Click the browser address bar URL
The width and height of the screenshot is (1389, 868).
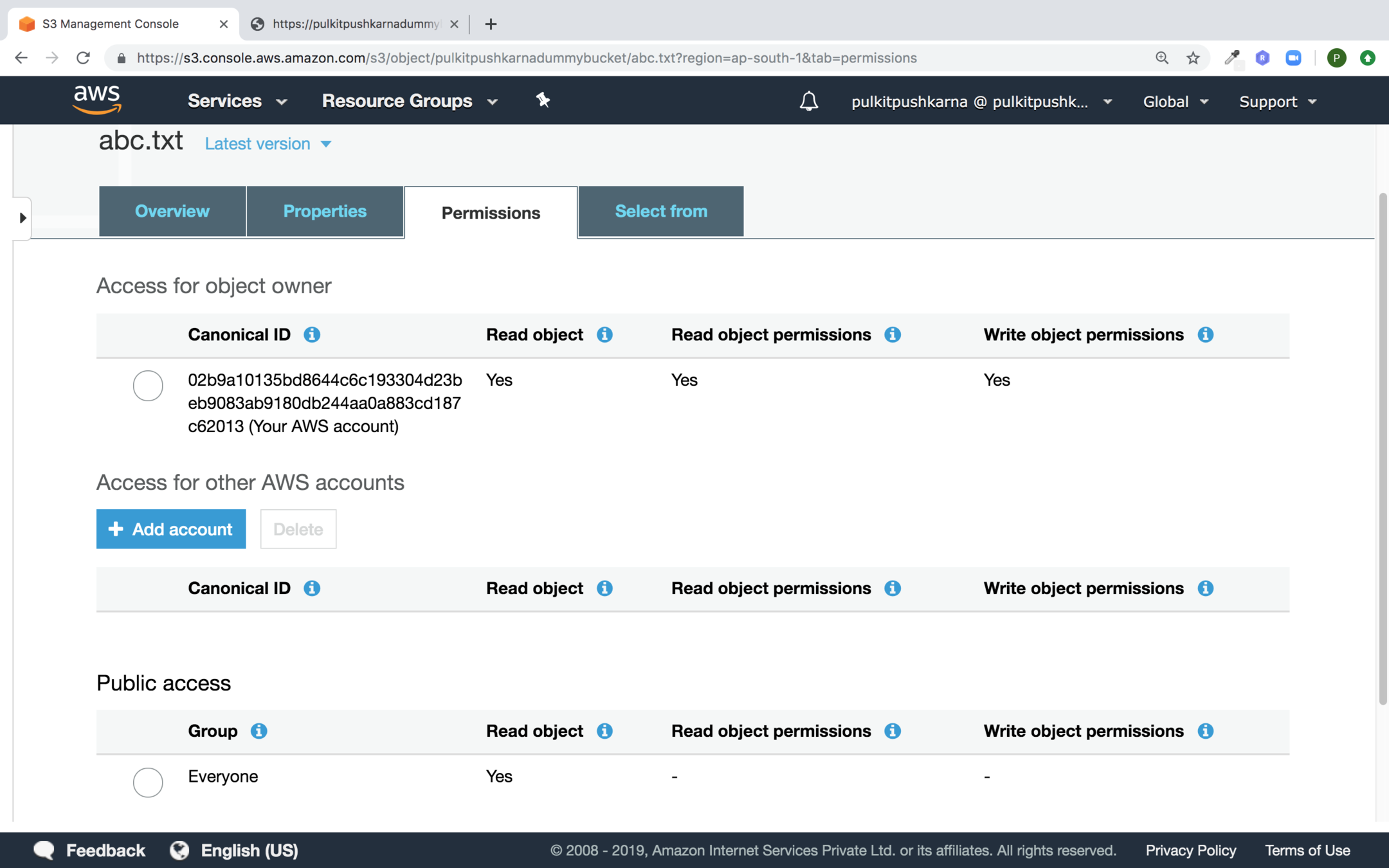tap(526, 58)
